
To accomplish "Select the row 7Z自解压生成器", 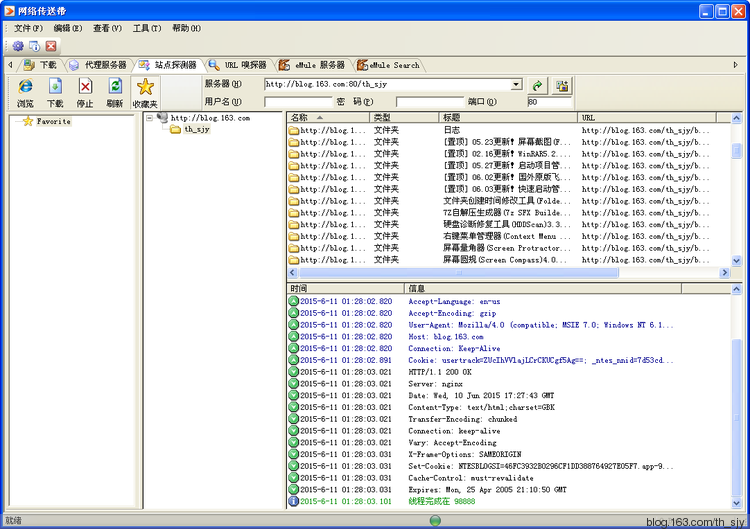I will [508, 213].
